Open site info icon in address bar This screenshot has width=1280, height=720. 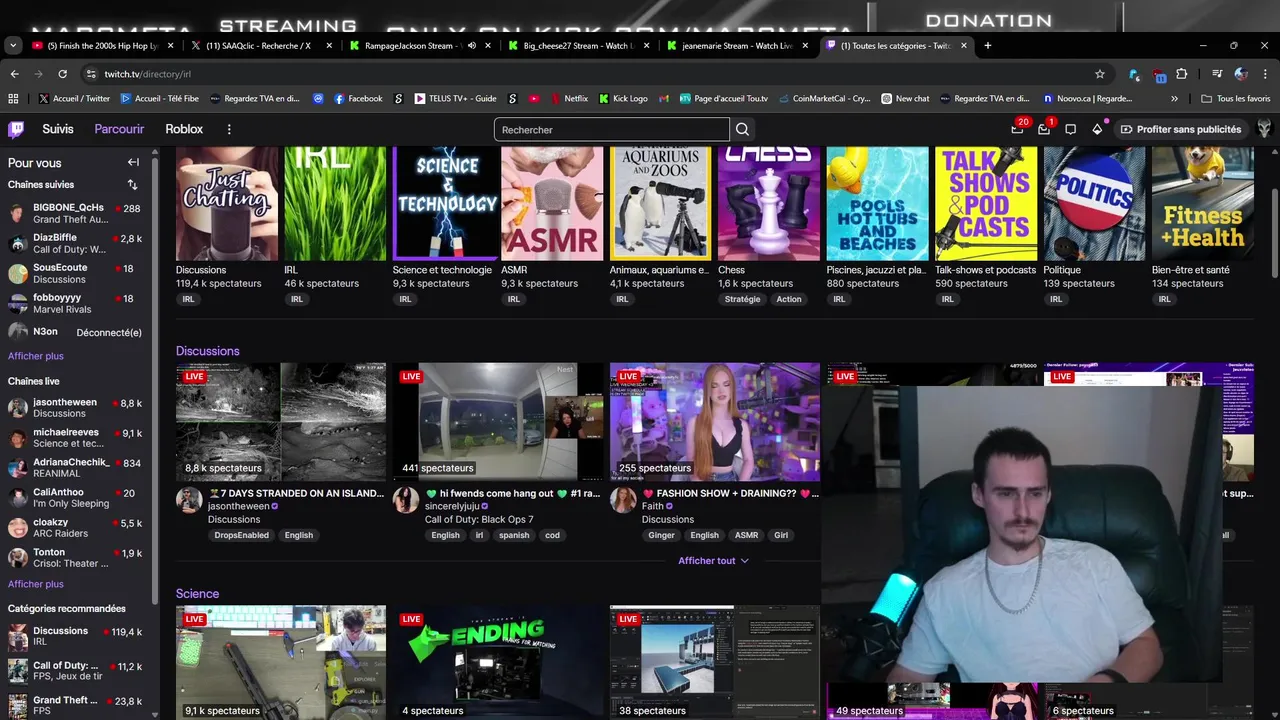(91, 74)
